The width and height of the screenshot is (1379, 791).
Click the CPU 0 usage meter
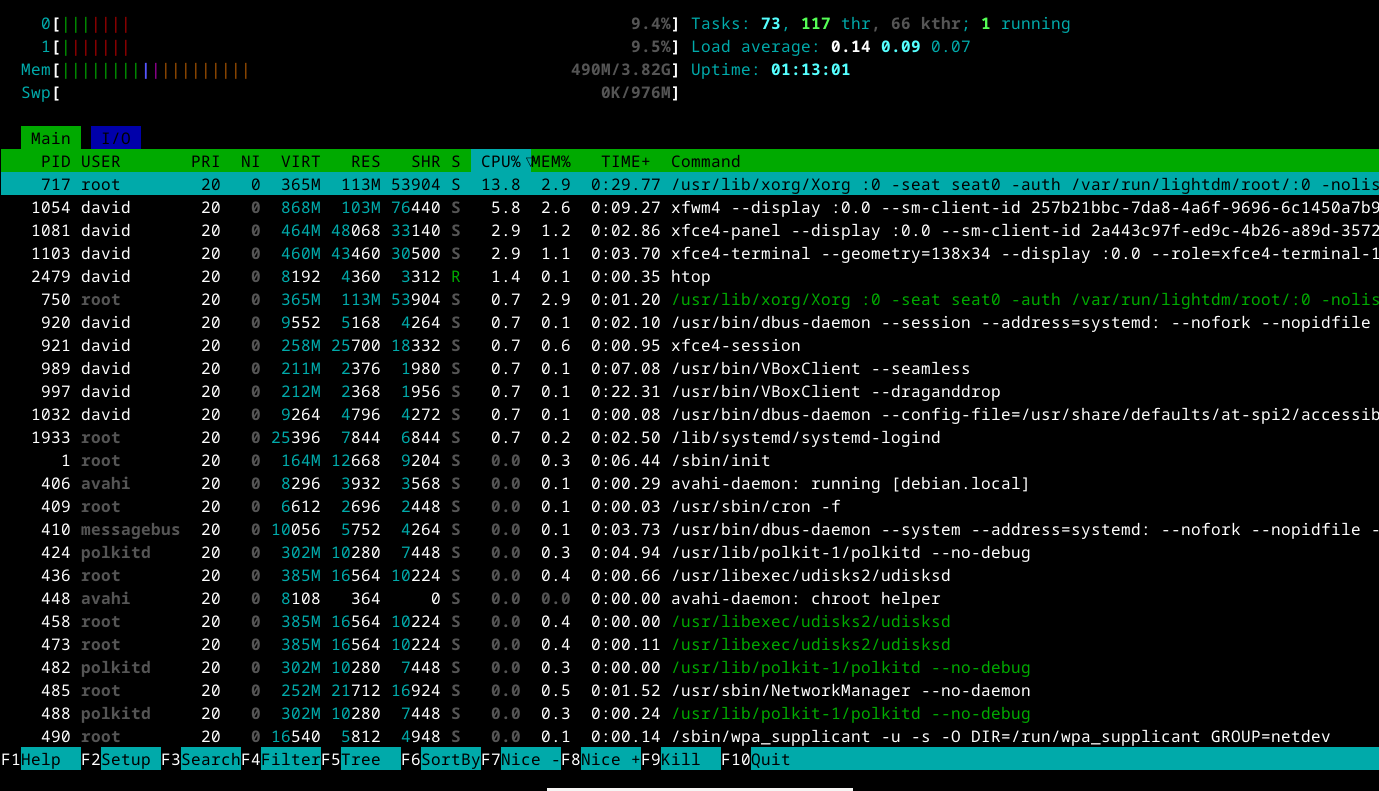360,24
